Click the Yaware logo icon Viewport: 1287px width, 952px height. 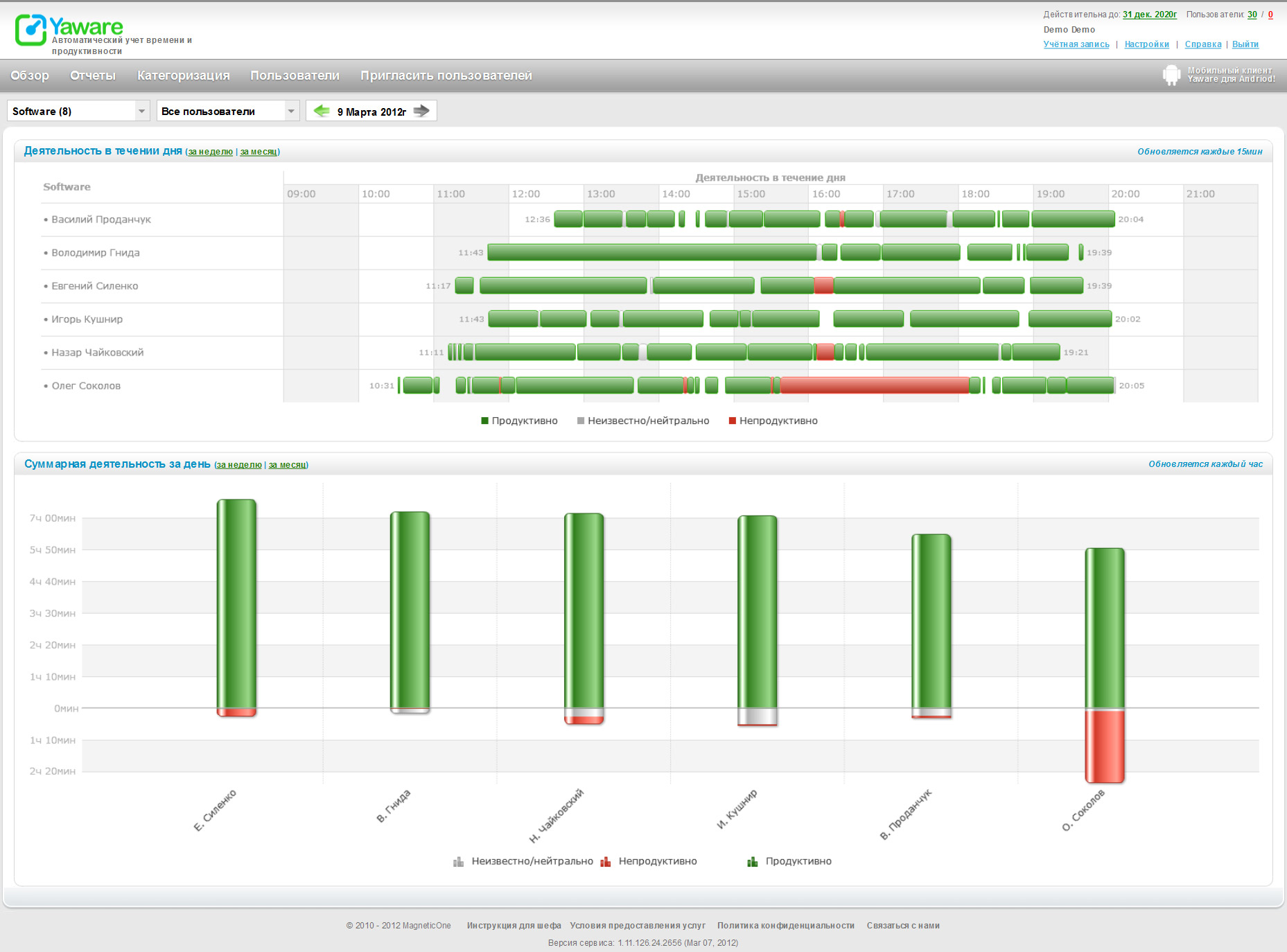point(30,30)
